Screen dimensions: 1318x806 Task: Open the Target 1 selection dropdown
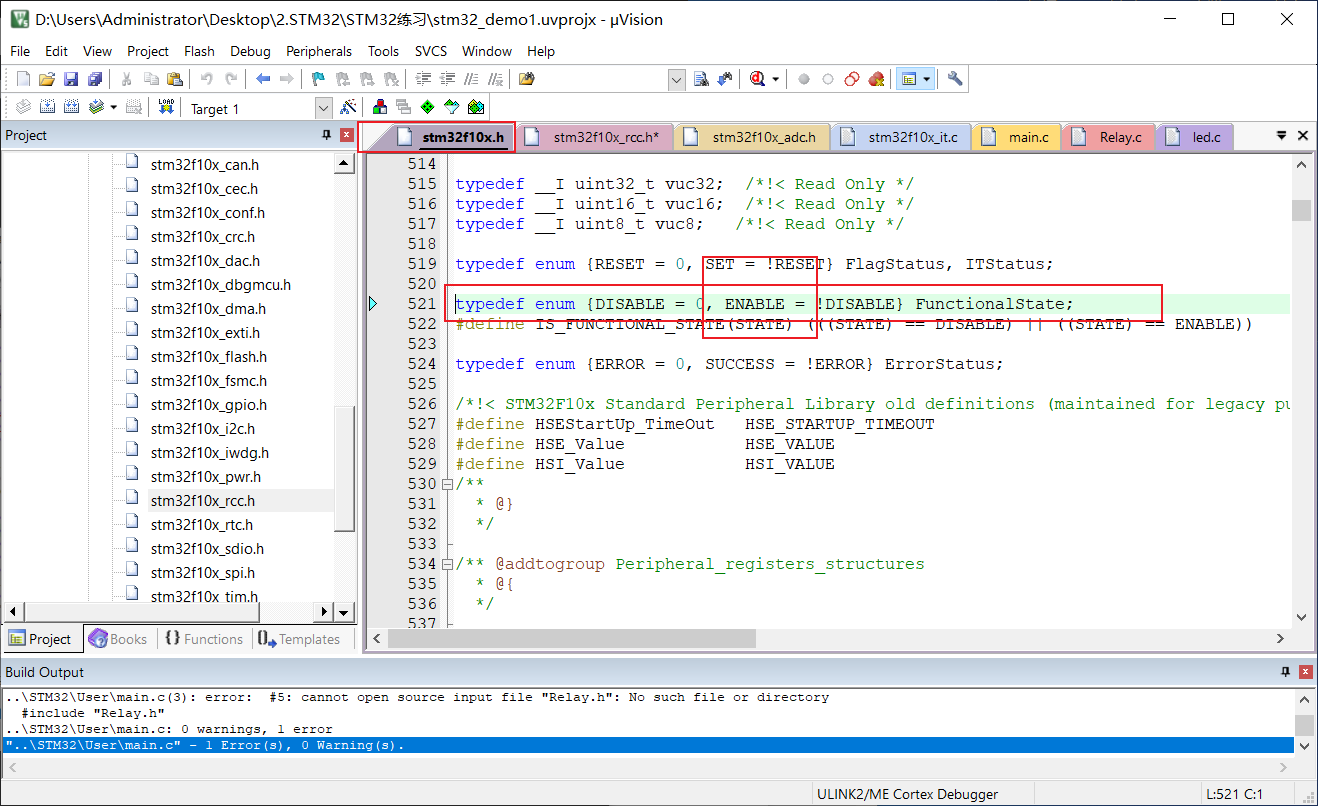click(x=323, y=108)
